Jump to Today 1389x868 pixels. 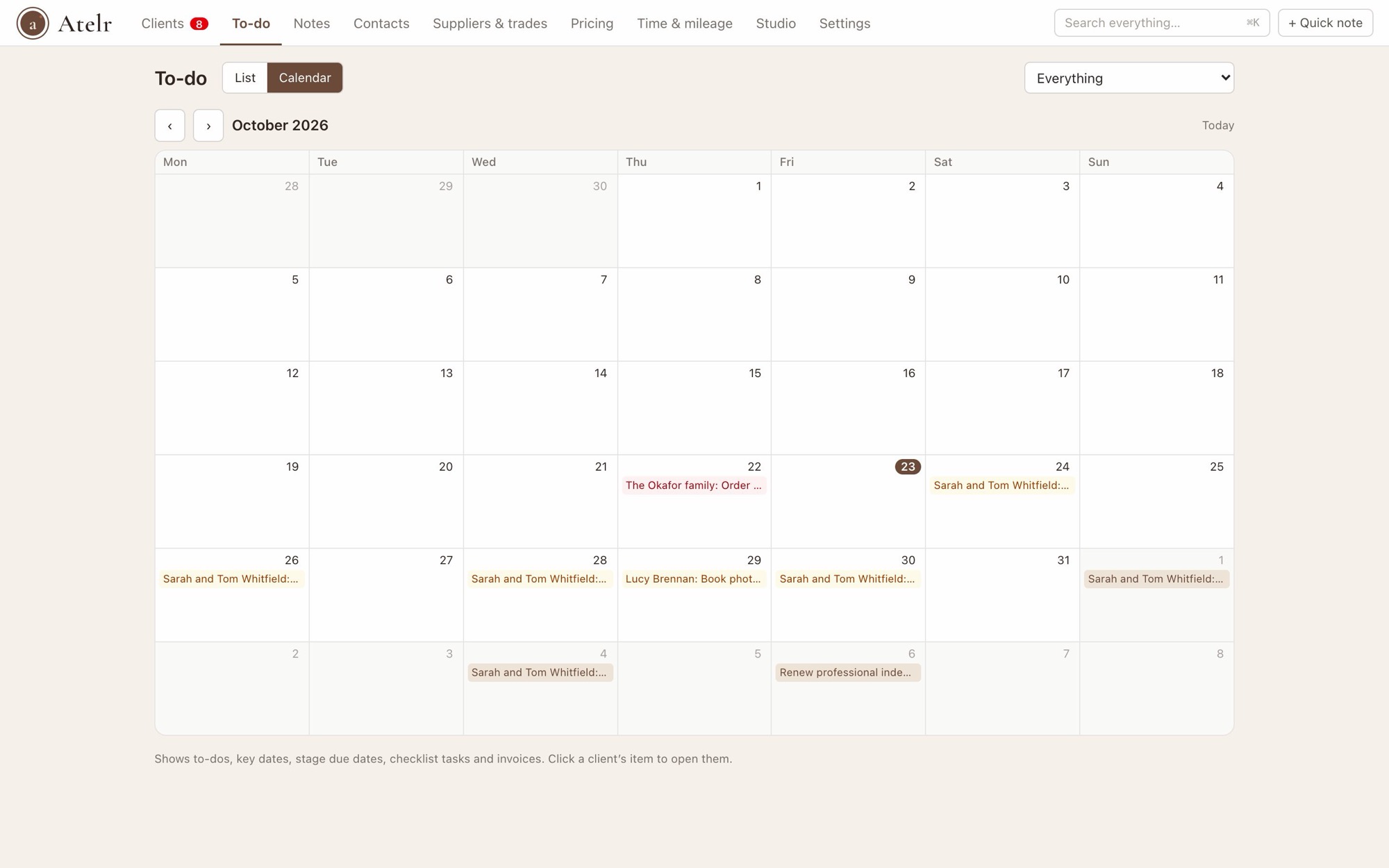tap(1218, 126)
